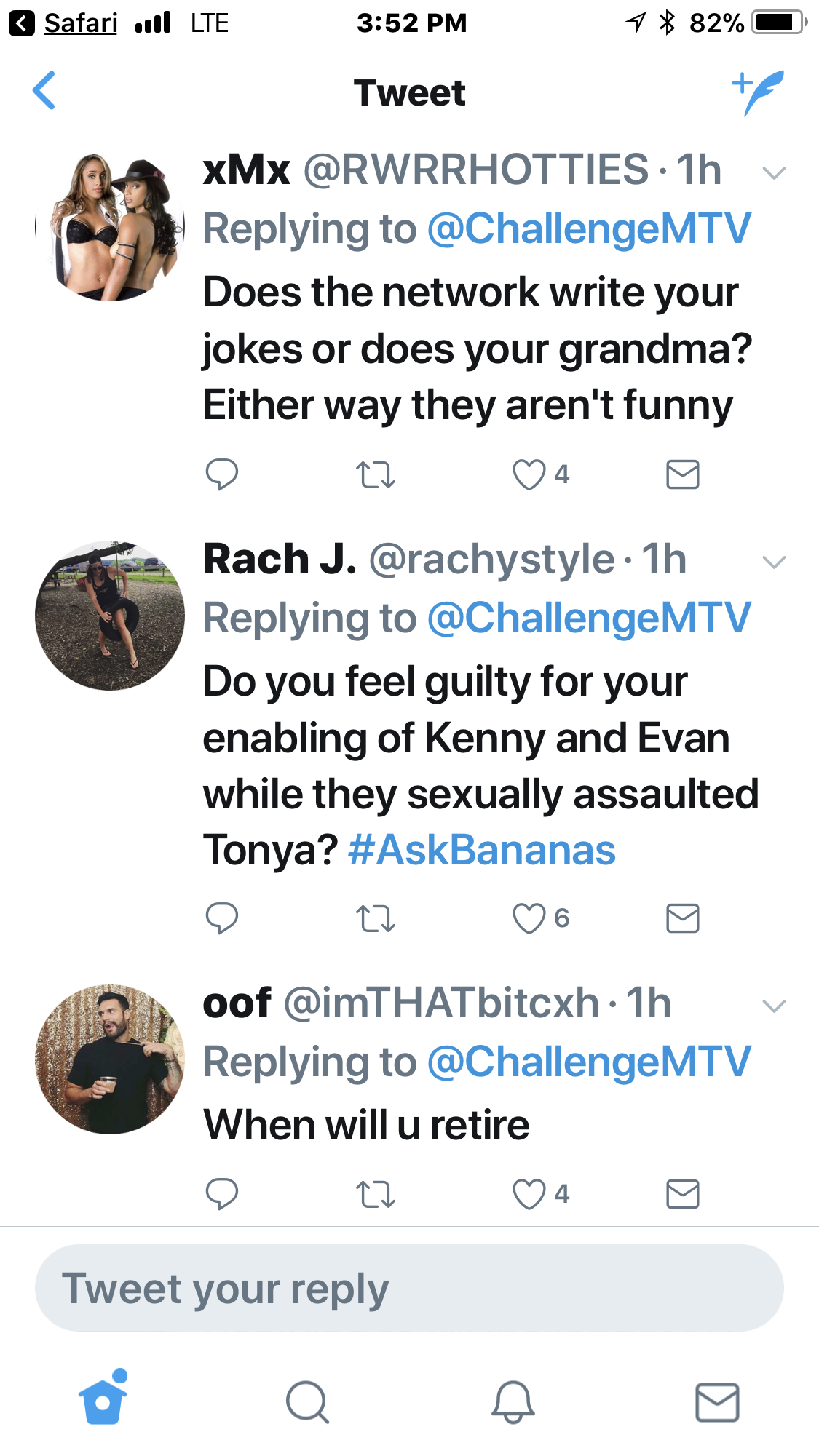The height and width of the screenshot is (1456, 819).
Task: Share Rach J.'s tweet via envelope icon
Action: tap(683, 918)
